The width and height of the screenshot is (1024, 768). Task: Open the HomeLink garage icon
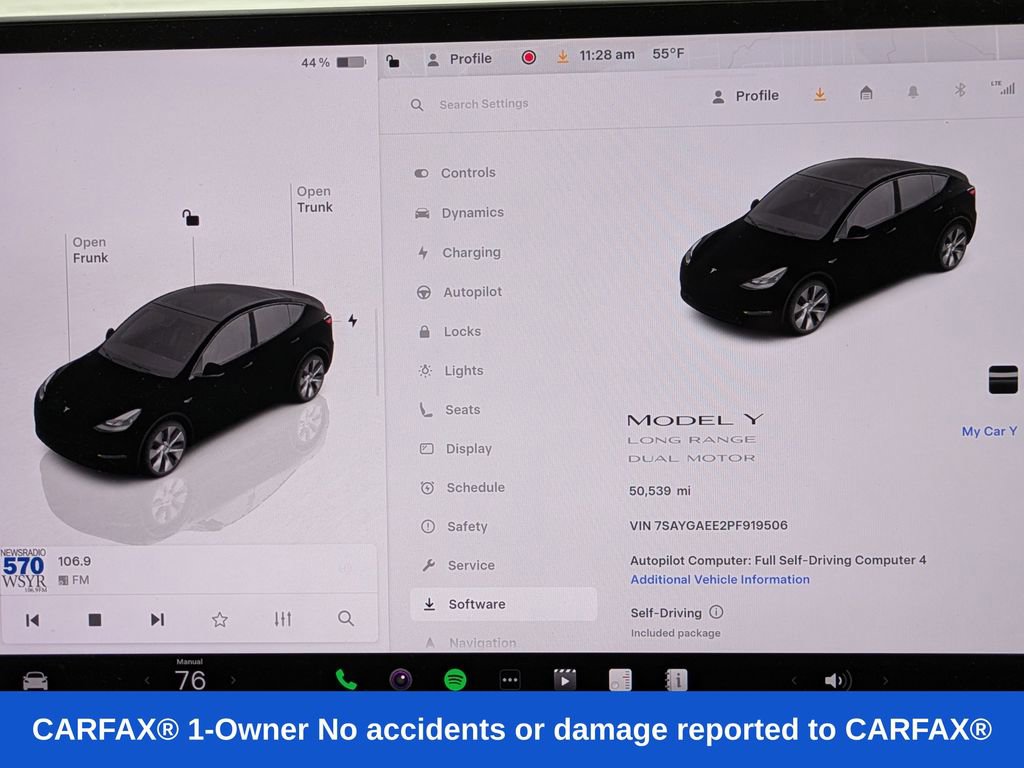tap(866, 93)
